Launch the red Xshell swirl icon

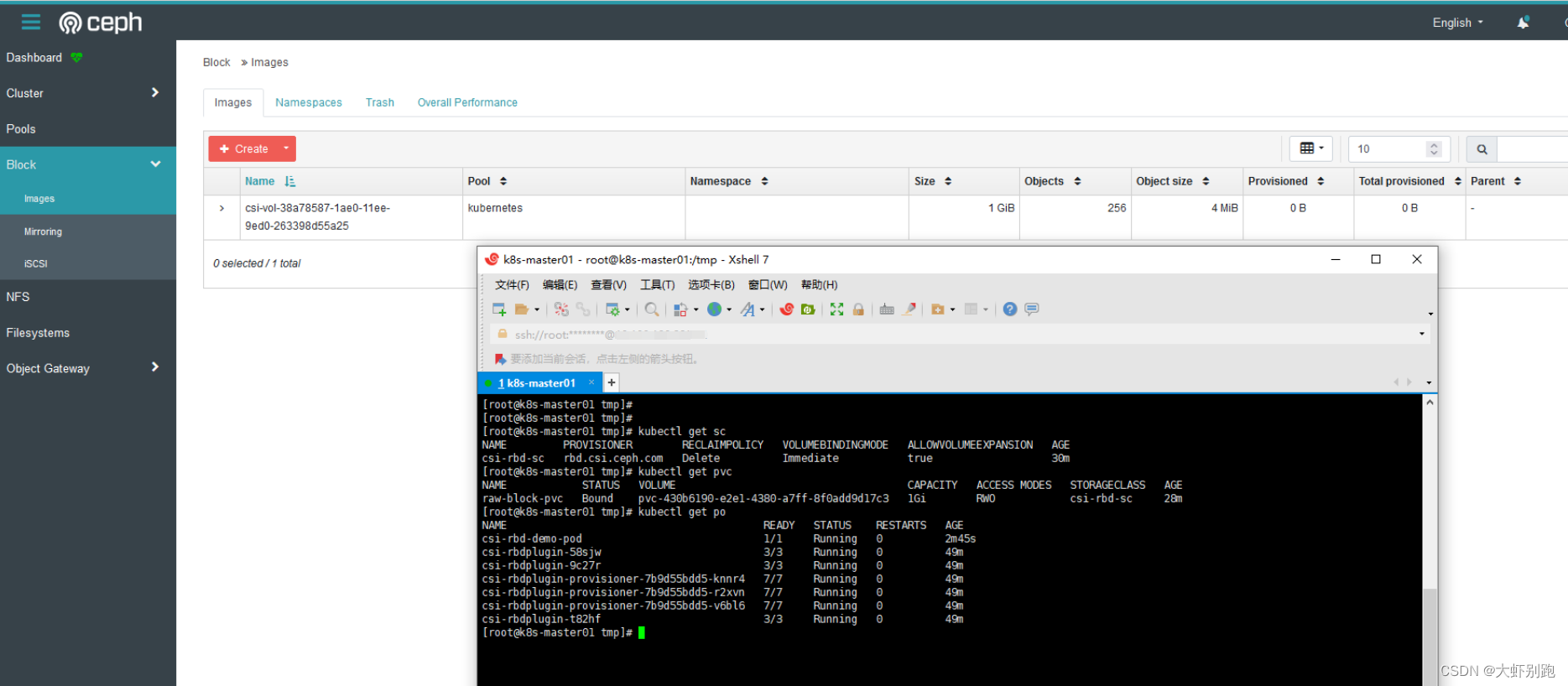[786, 309]
